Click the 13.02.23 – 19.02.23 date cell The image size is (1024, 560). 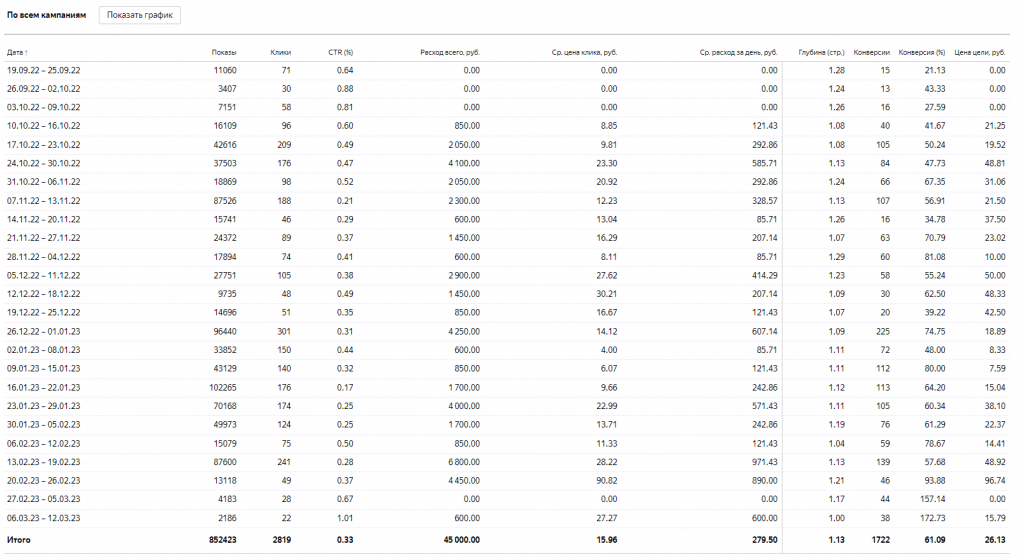tap(43, 461)
